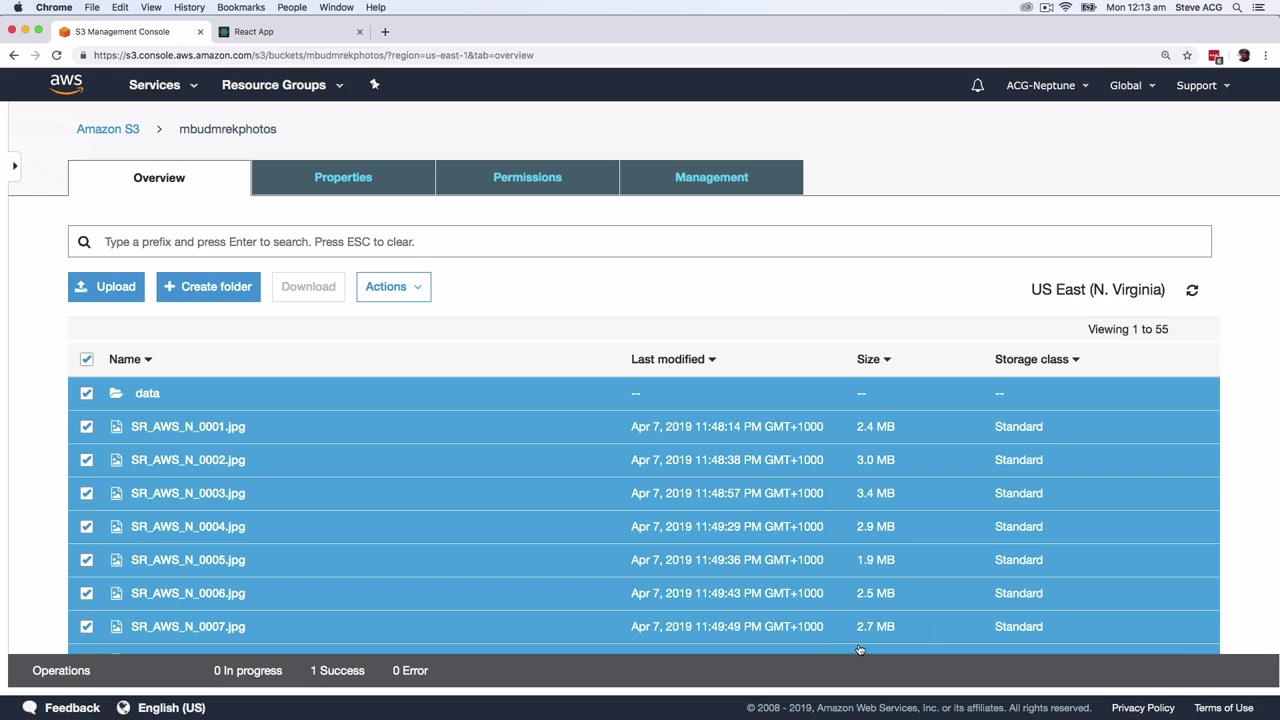The image size is (1280, 720).
Task: Bookmark this page with the star icon
Action: (1187, 56)
